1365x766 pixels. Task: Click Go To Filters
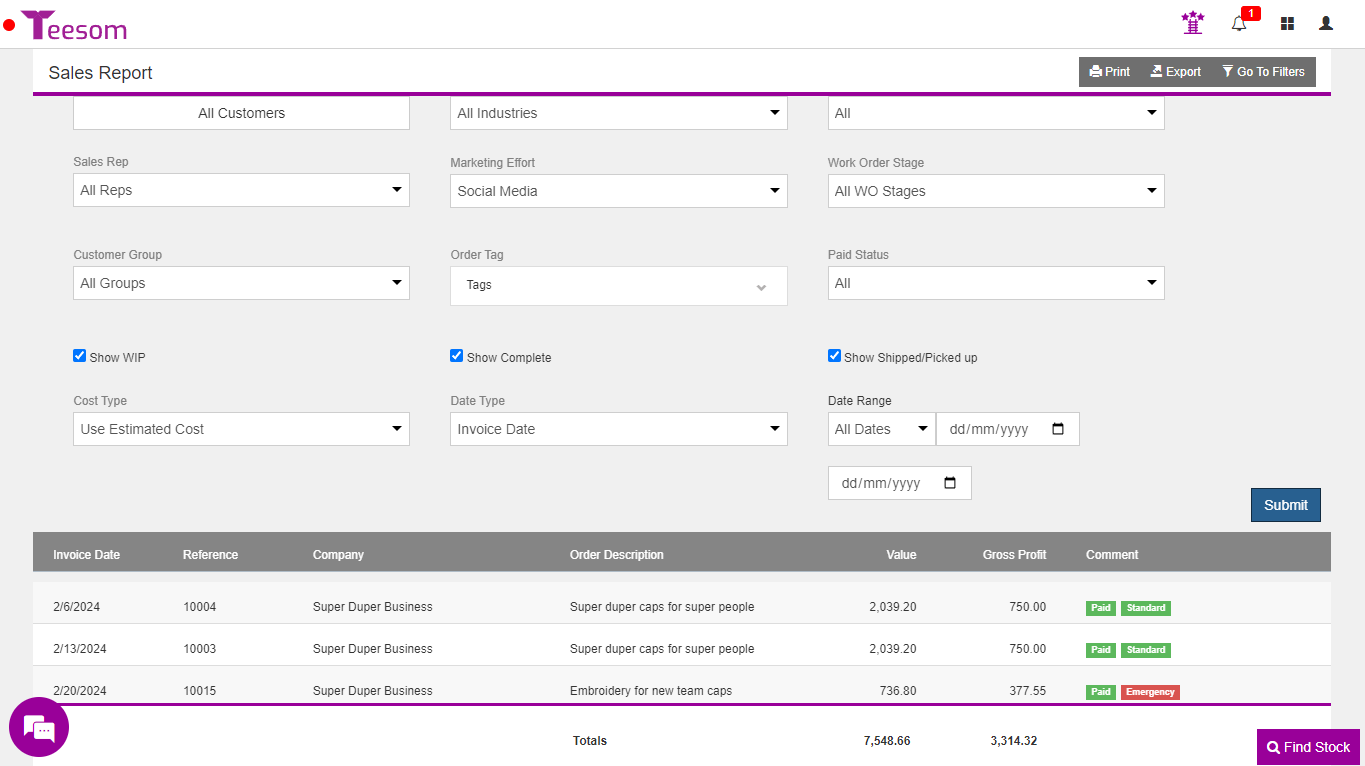[x=1263, y=72]
